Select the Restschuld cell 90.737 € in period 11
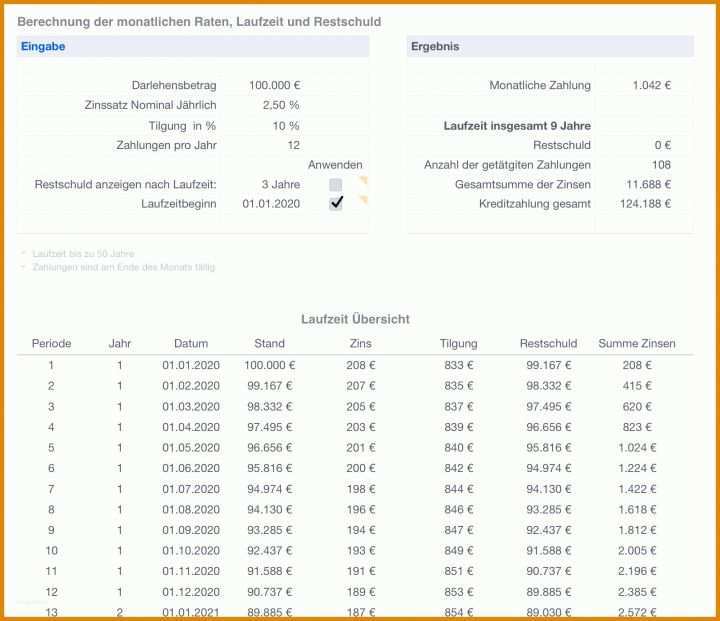This screenshot has width=720, height=621. [x=549, y=571]
